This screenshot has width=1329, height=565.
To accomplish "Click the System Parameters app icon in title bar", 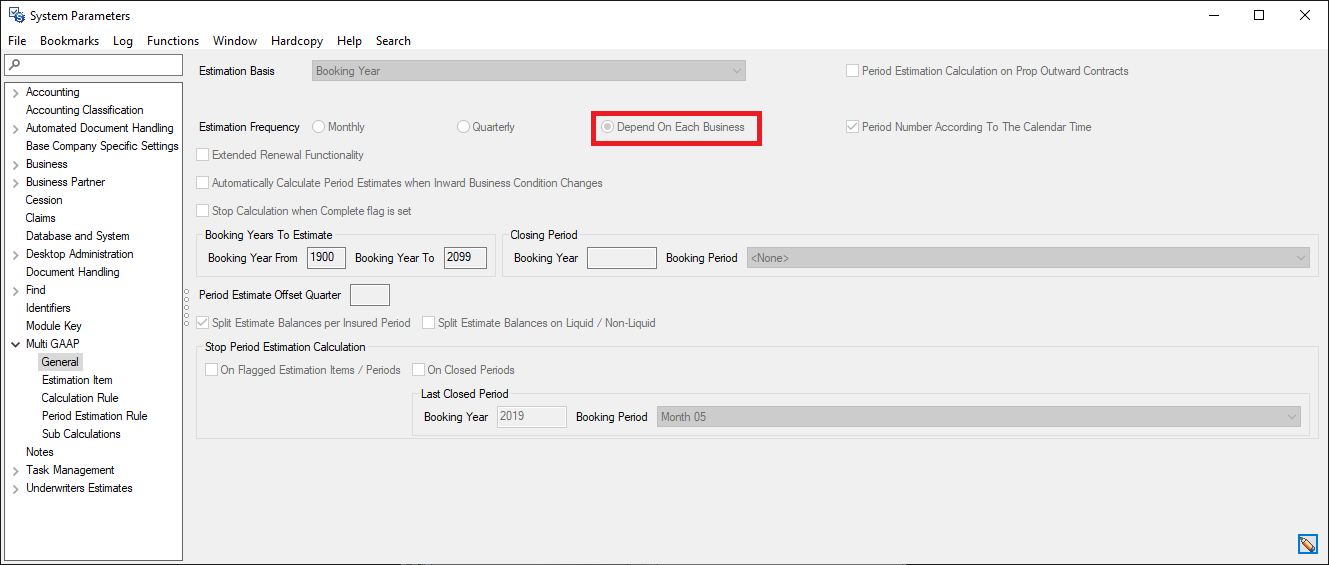I will pyautogui.click(x=16, y=15).
